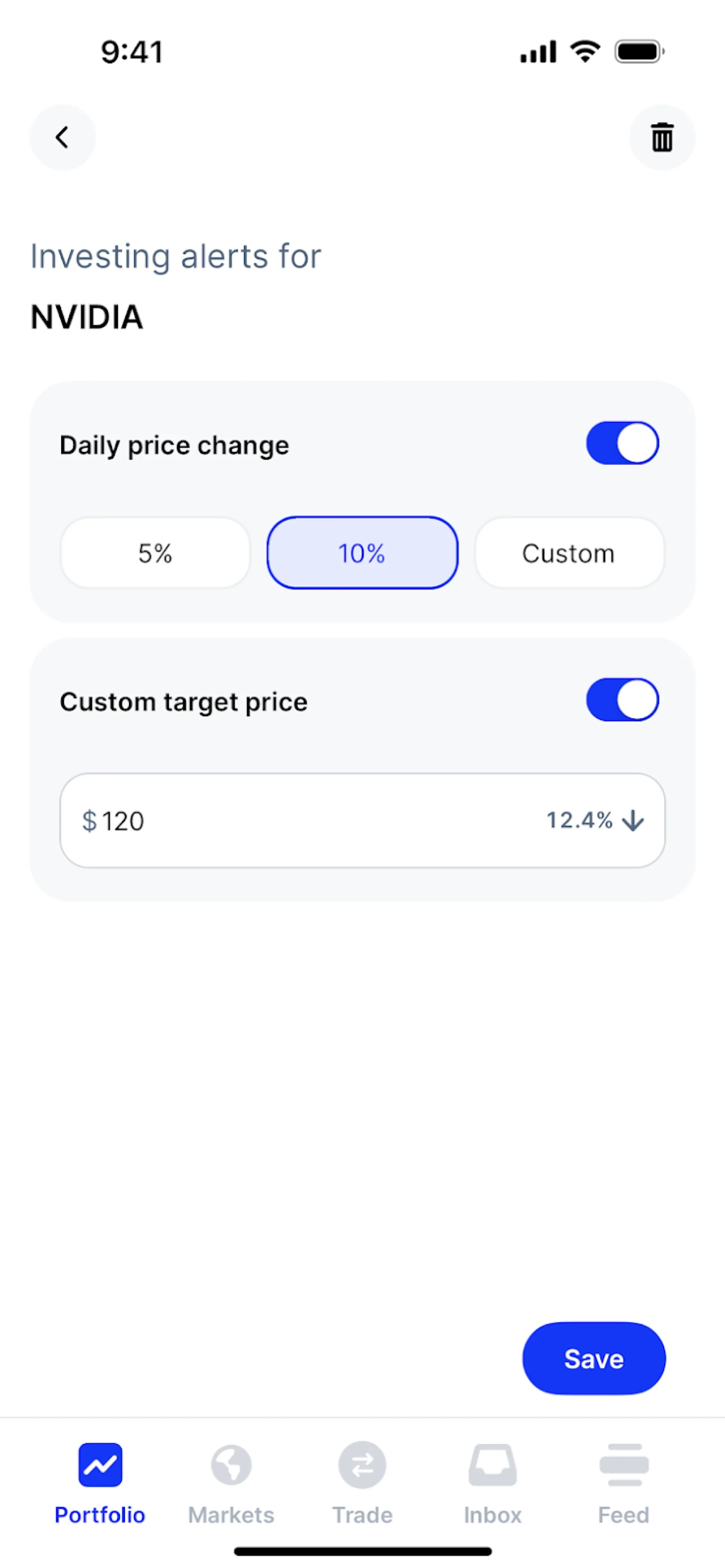The image size is (725, 1568).
Task: Open the Portfolio chart icon
Action: [x=100, y=1465]
